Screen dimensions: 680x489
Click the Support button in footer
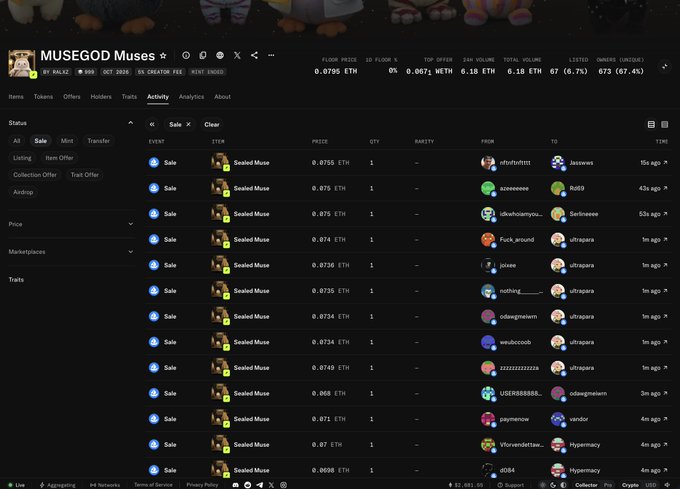pyautogui.click(x=510, y=485)
